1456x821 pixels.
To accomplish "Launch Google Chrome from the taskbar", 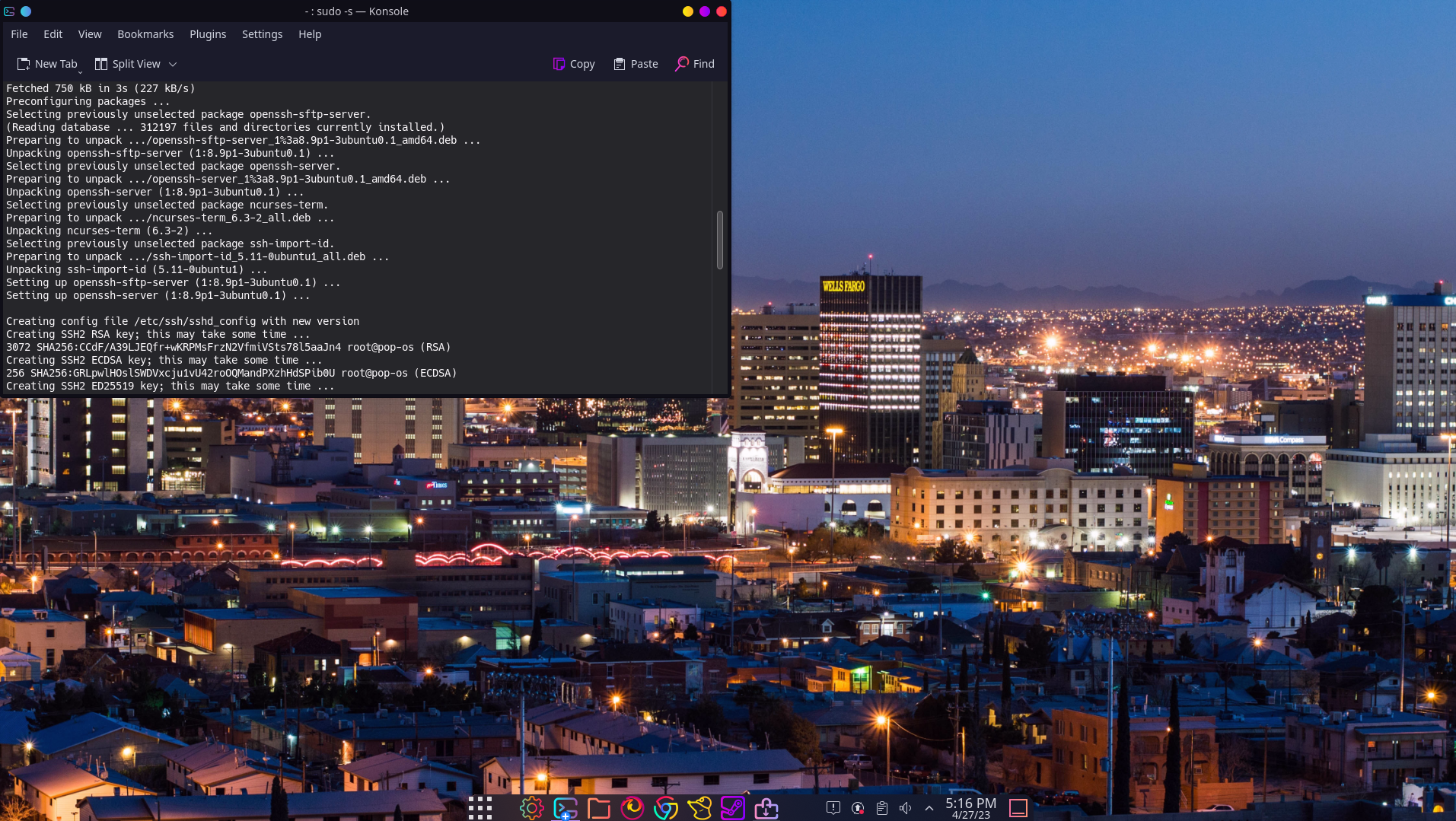I will (x=666, y=808).
